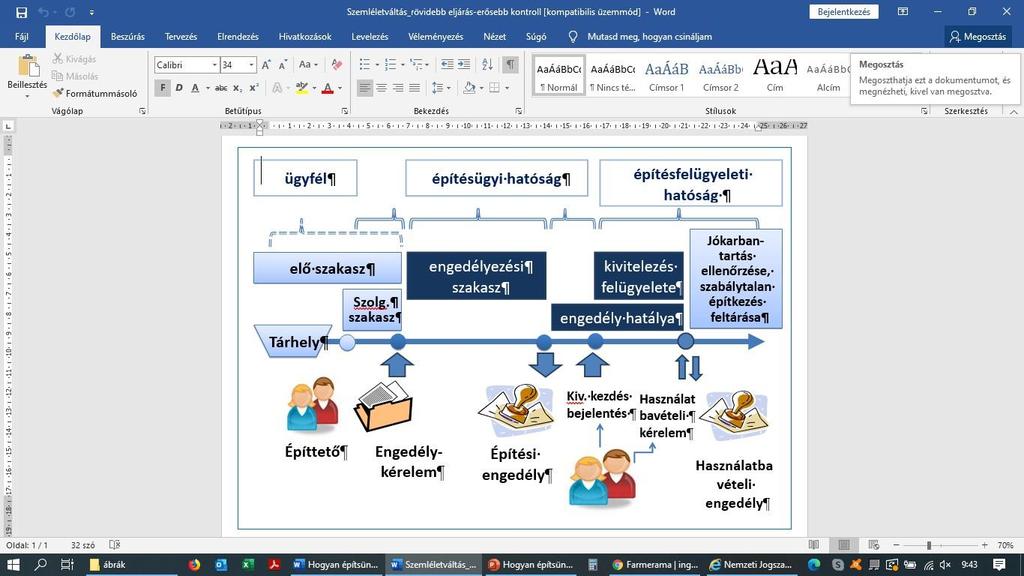Center-align the paragraph
1024x576 pixels.
click(381, 88)
